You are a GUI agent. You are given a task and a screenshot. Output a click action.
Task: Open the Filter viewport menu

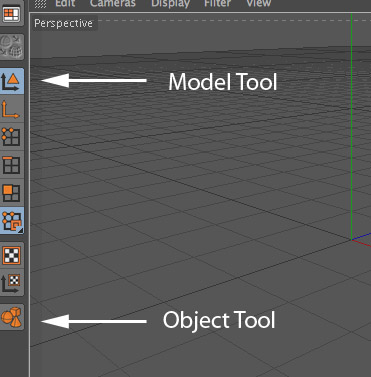[x=218, y=3]
